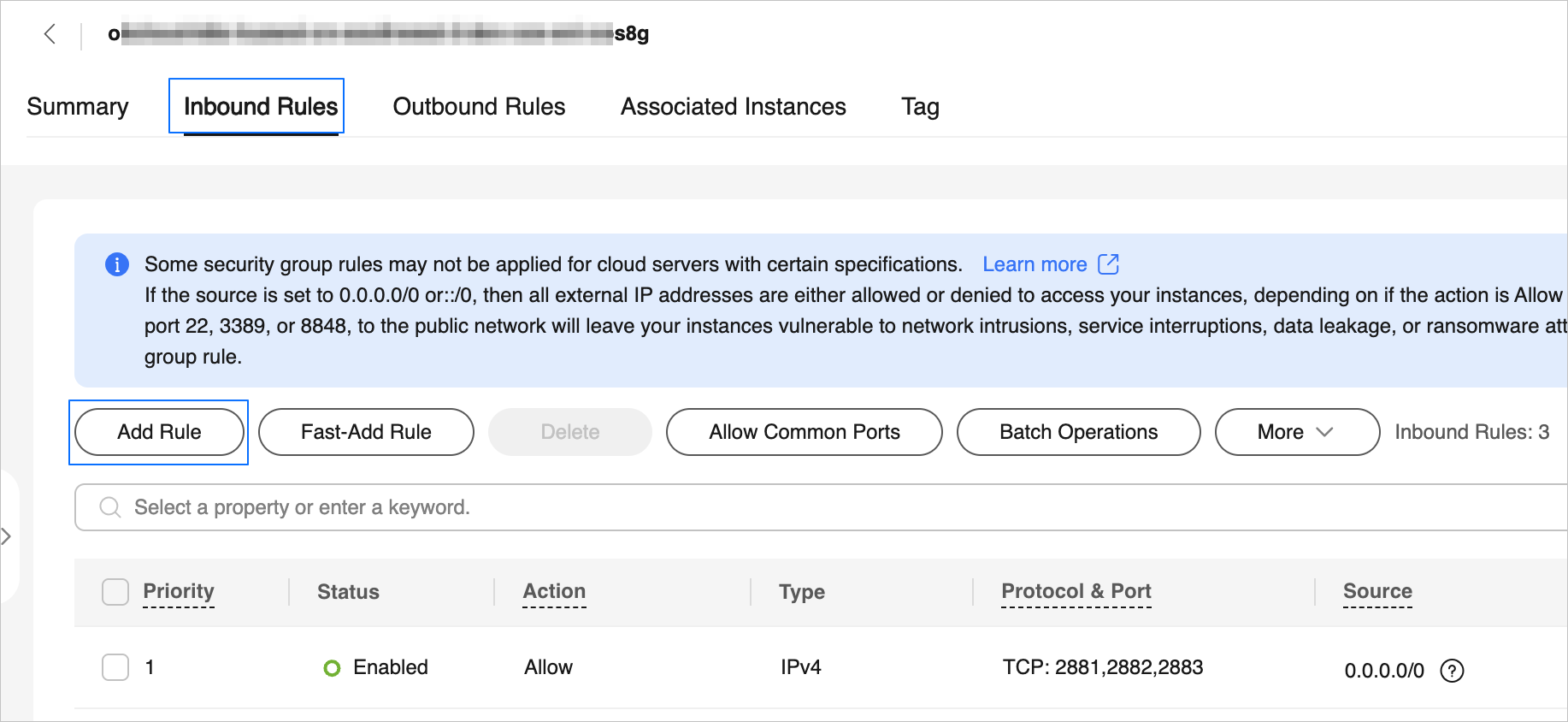Click the Add Rule button
This screenshot has width=1568, height=722.
point(159,432)
